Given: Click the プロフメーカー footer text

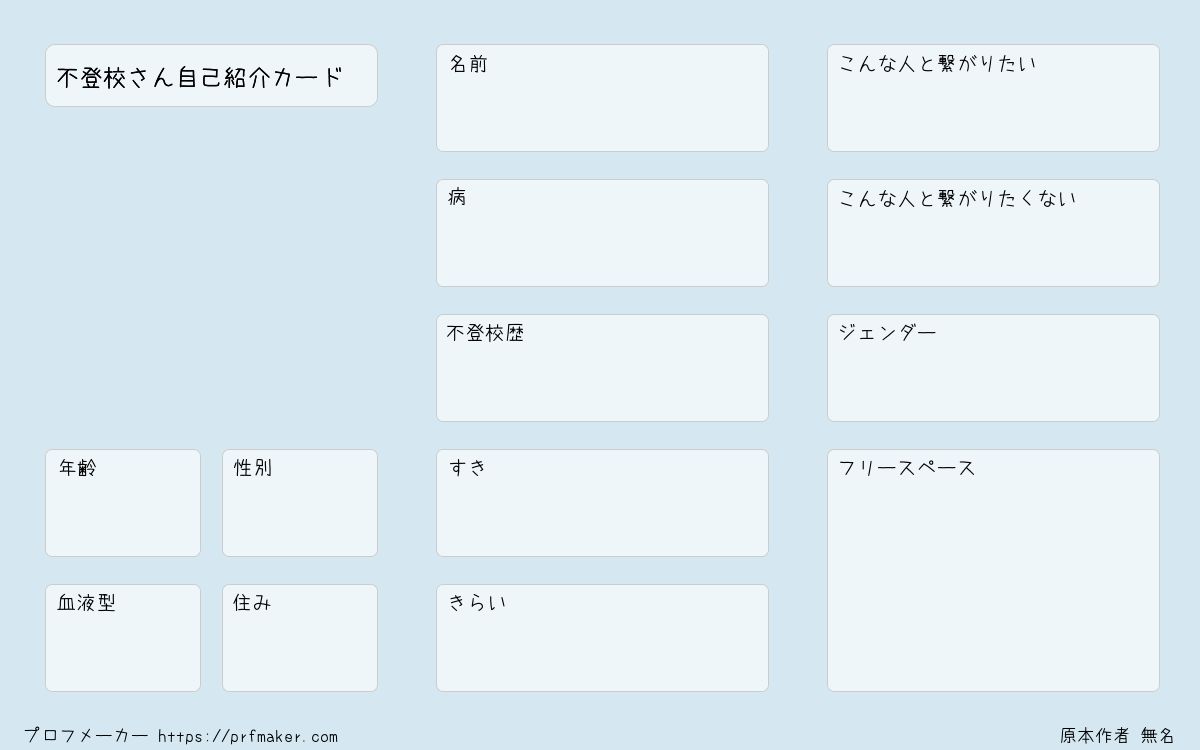Looking at the screenshot, I should click(86, 736).
